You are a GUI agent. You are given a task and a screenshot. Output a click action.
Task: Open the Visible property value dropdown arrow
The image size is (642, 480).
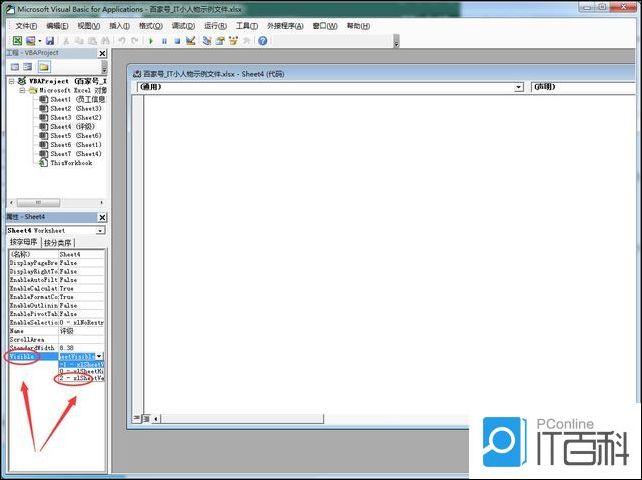coord(99,356)
